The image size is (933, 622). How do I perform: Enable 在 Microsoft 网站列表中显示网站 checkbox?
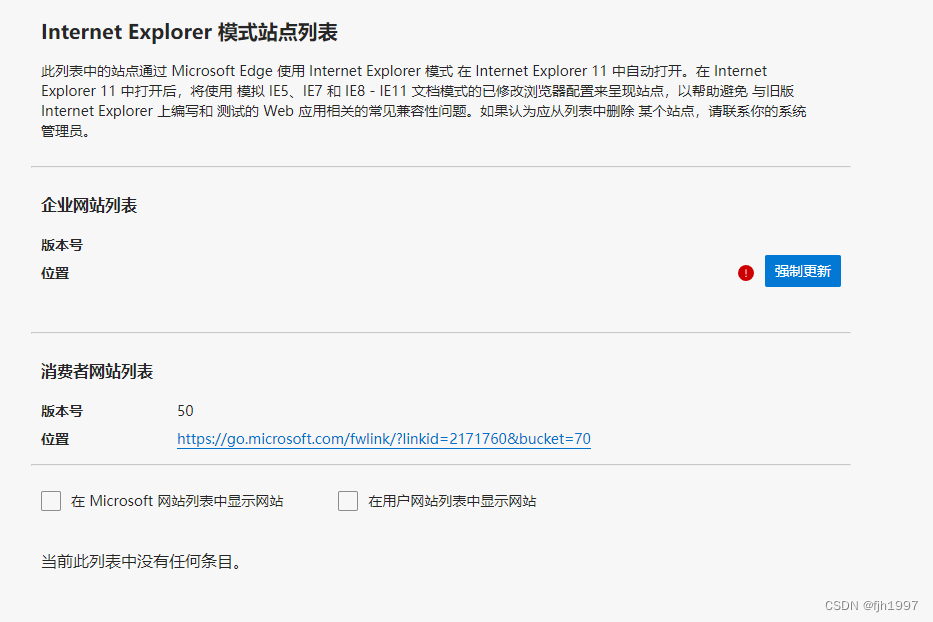tap(51, 501)
